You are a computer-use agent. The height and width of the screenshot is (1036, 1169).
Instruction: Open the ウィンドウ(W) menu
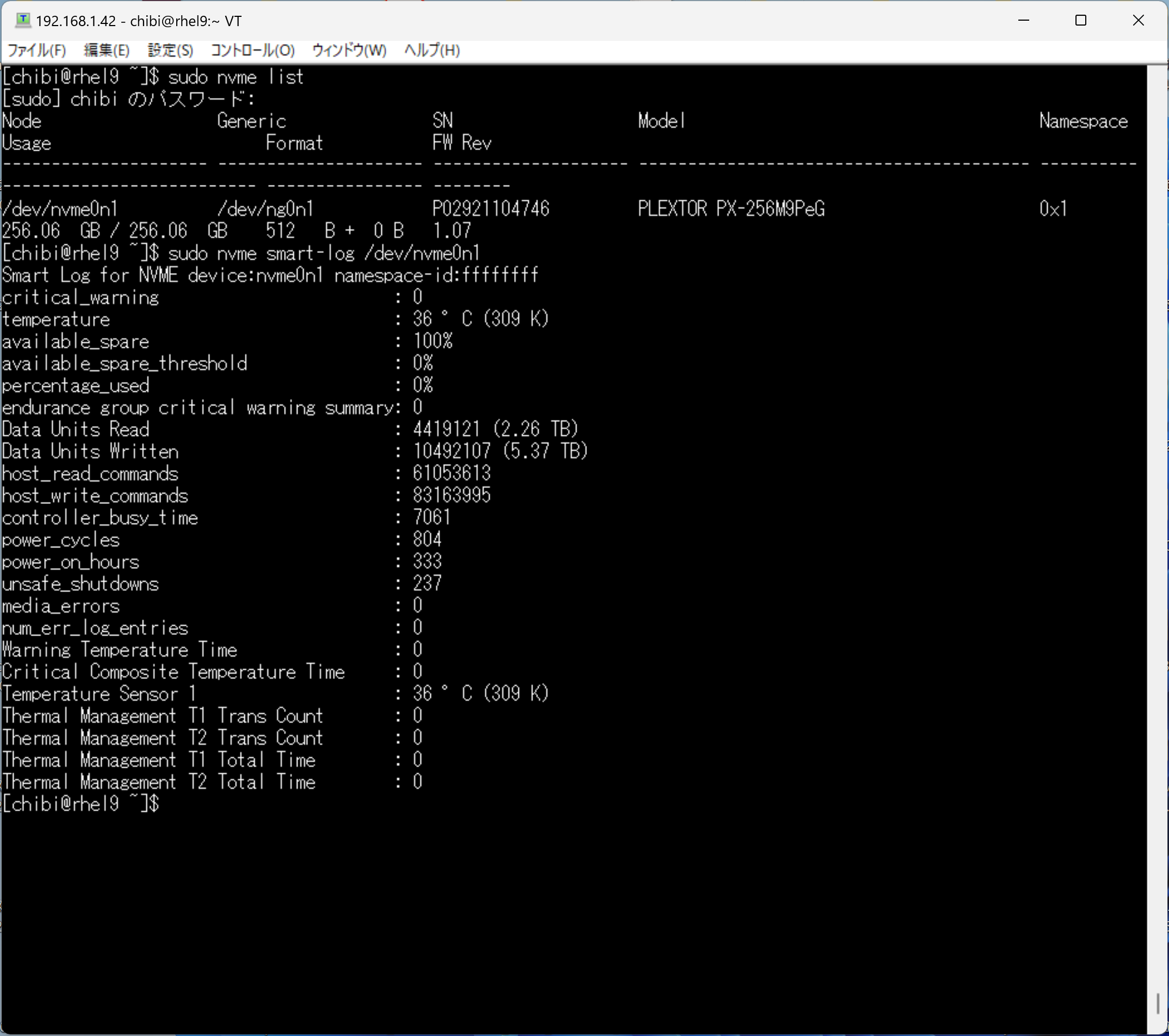(x=349, y=51)
